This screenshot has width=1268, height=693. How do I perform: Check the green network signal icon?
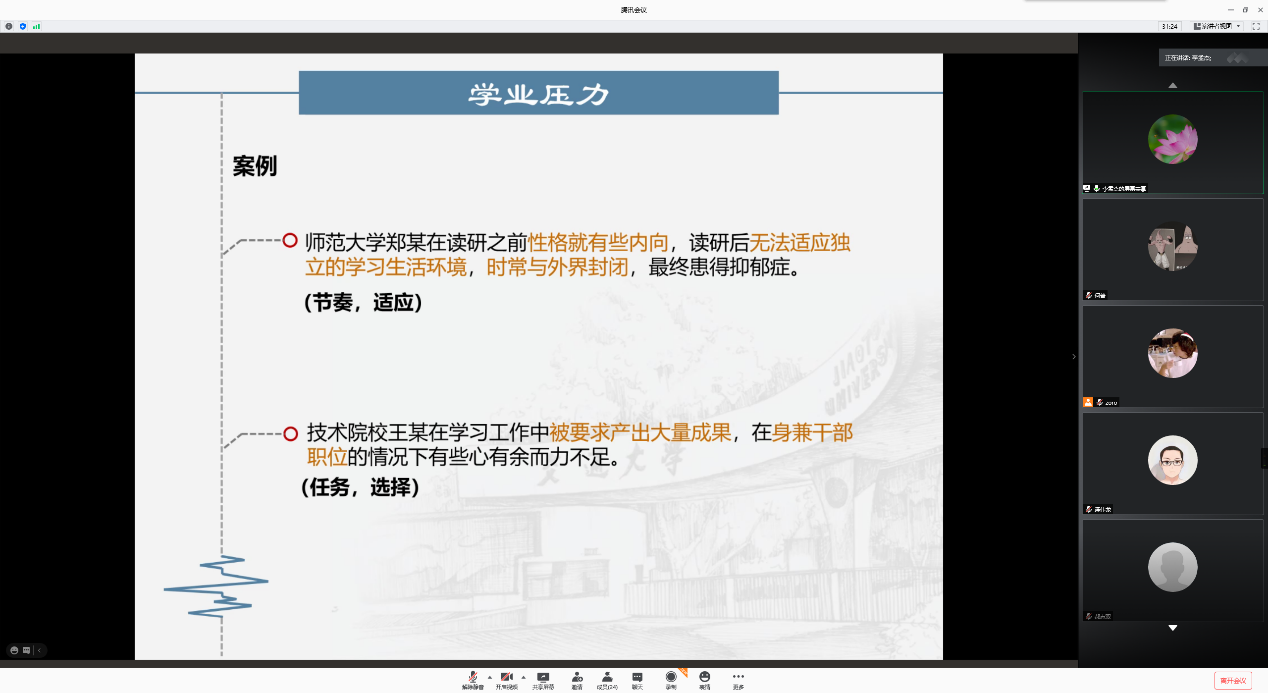click(x=36, y=26)
